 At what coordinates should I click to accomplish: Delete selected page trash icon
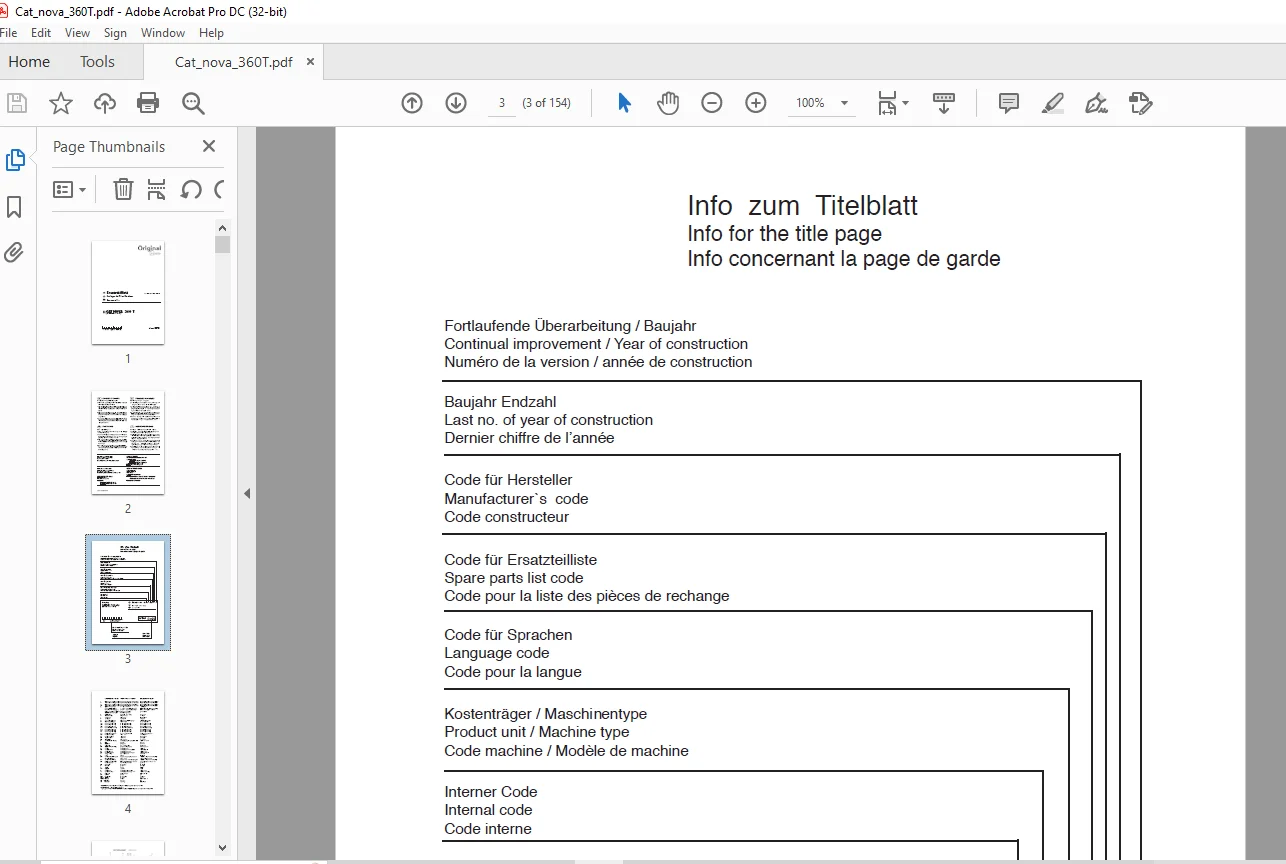pos(123,189)
